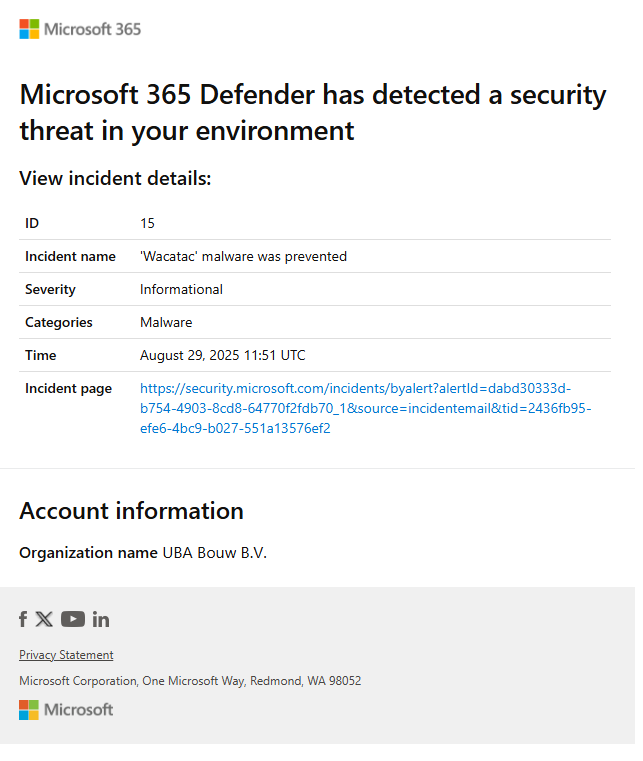This screenshot has height=761, width=643.
Task: Click the Account information heading
Action: (132, 511)
